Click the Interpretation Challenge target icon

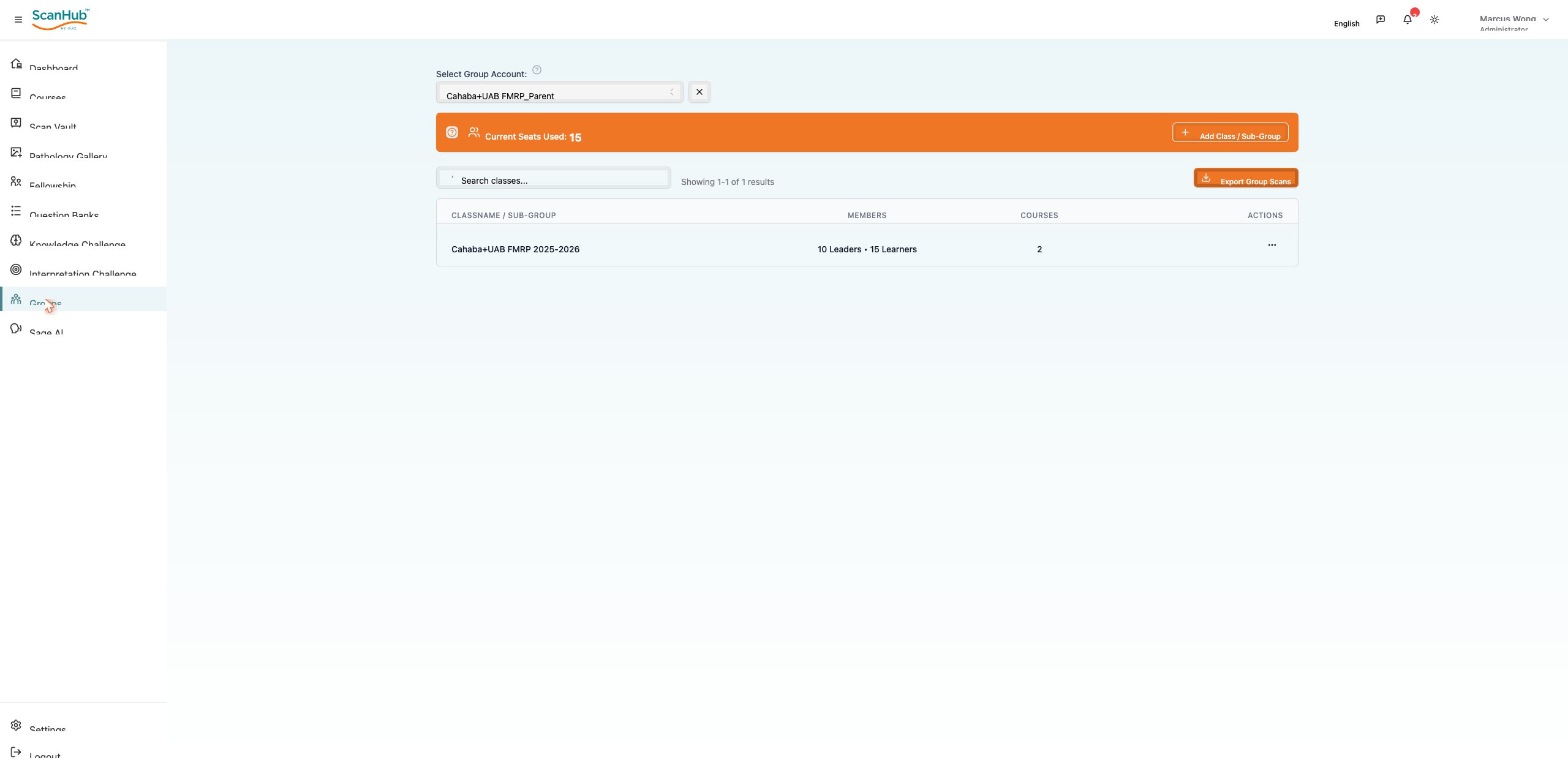click(x=17, y=269)
